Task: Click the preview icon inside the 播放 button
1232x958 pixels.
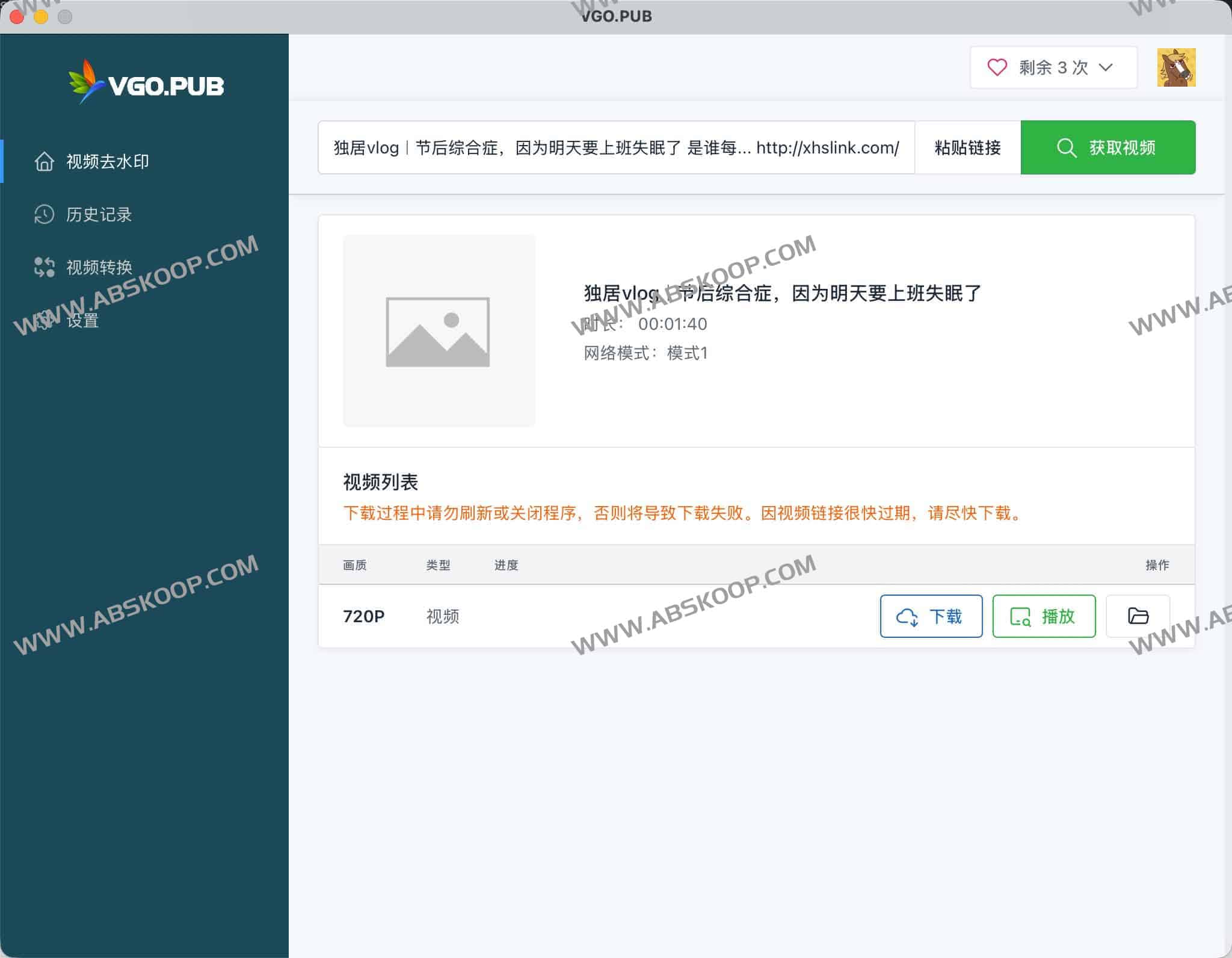Action: pos(1021,616)
